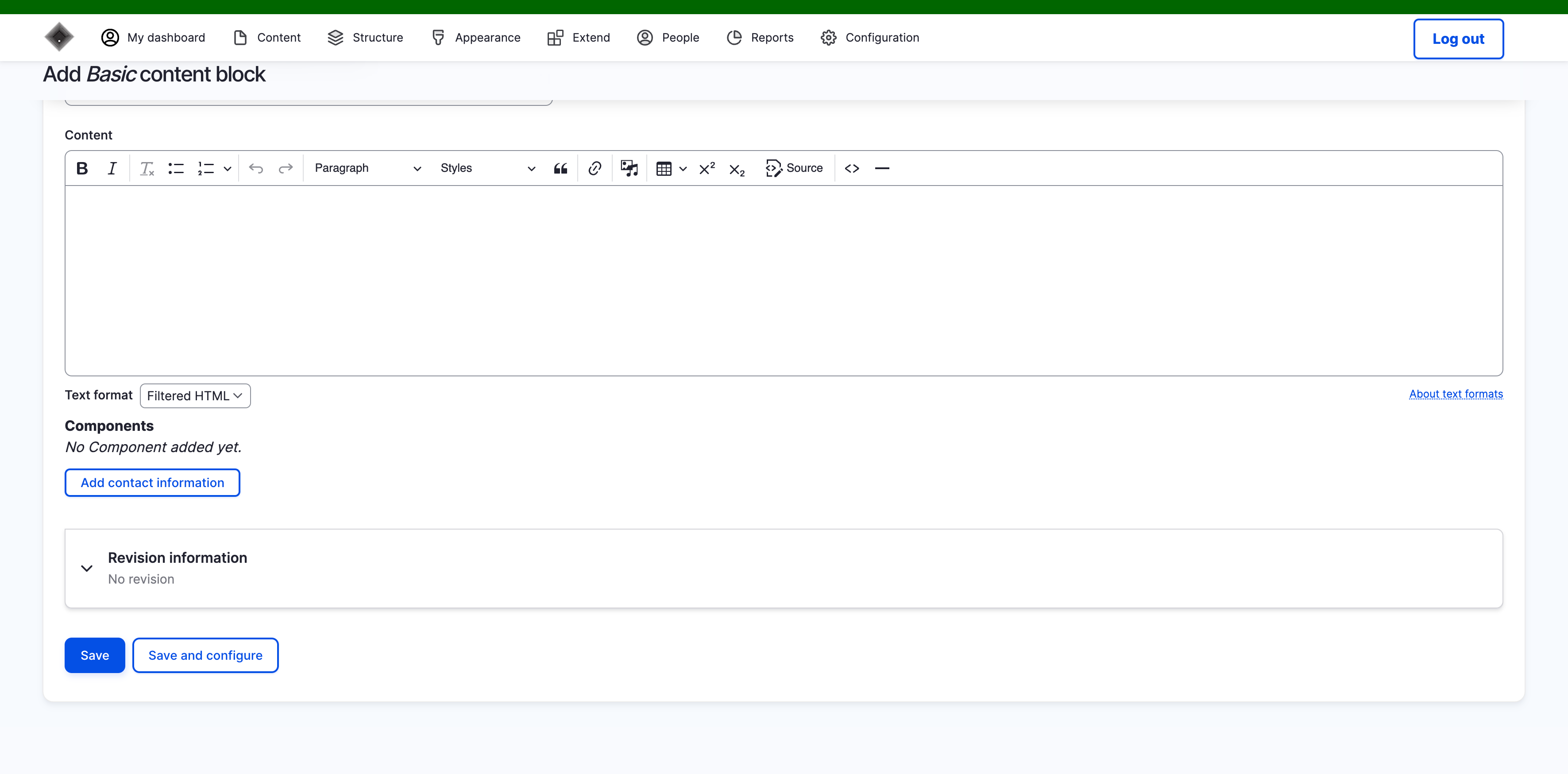
Task: Open the Styles dropdown
Action: 487,168
